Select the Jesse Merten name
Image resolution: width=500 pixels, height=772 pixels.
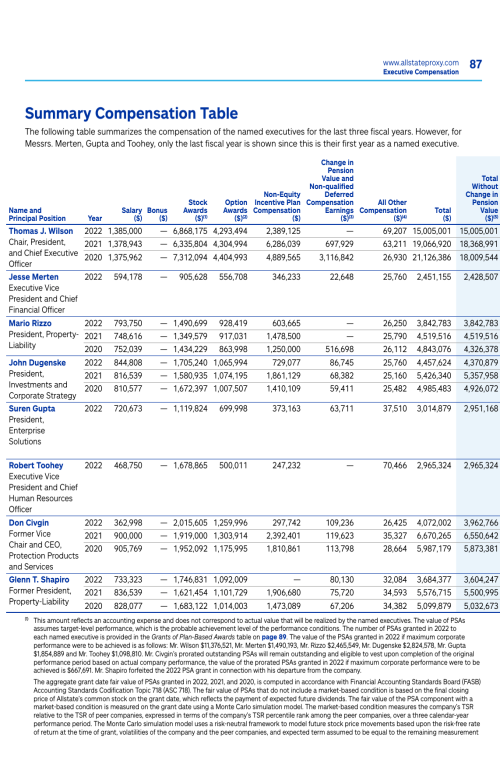33,277
